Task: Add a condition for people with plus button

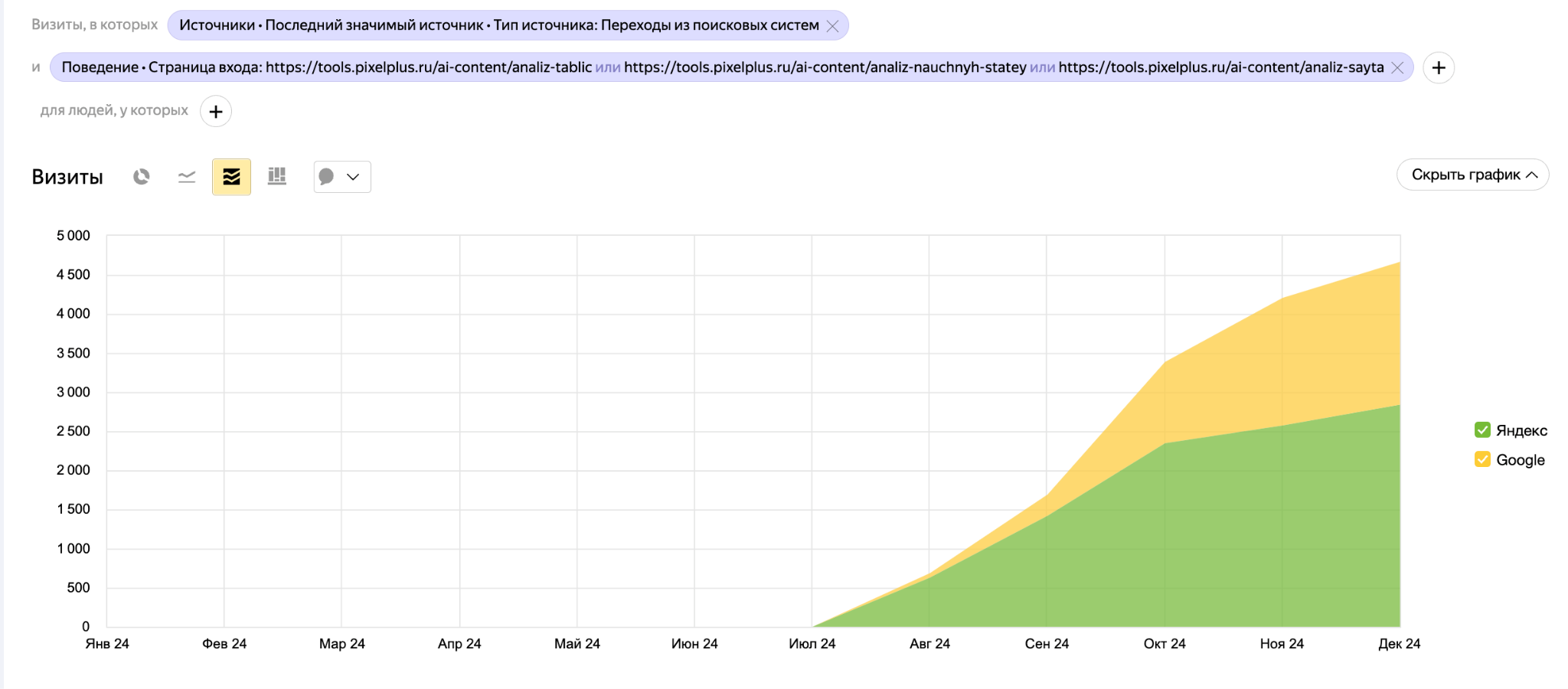Action: (216, 112)
